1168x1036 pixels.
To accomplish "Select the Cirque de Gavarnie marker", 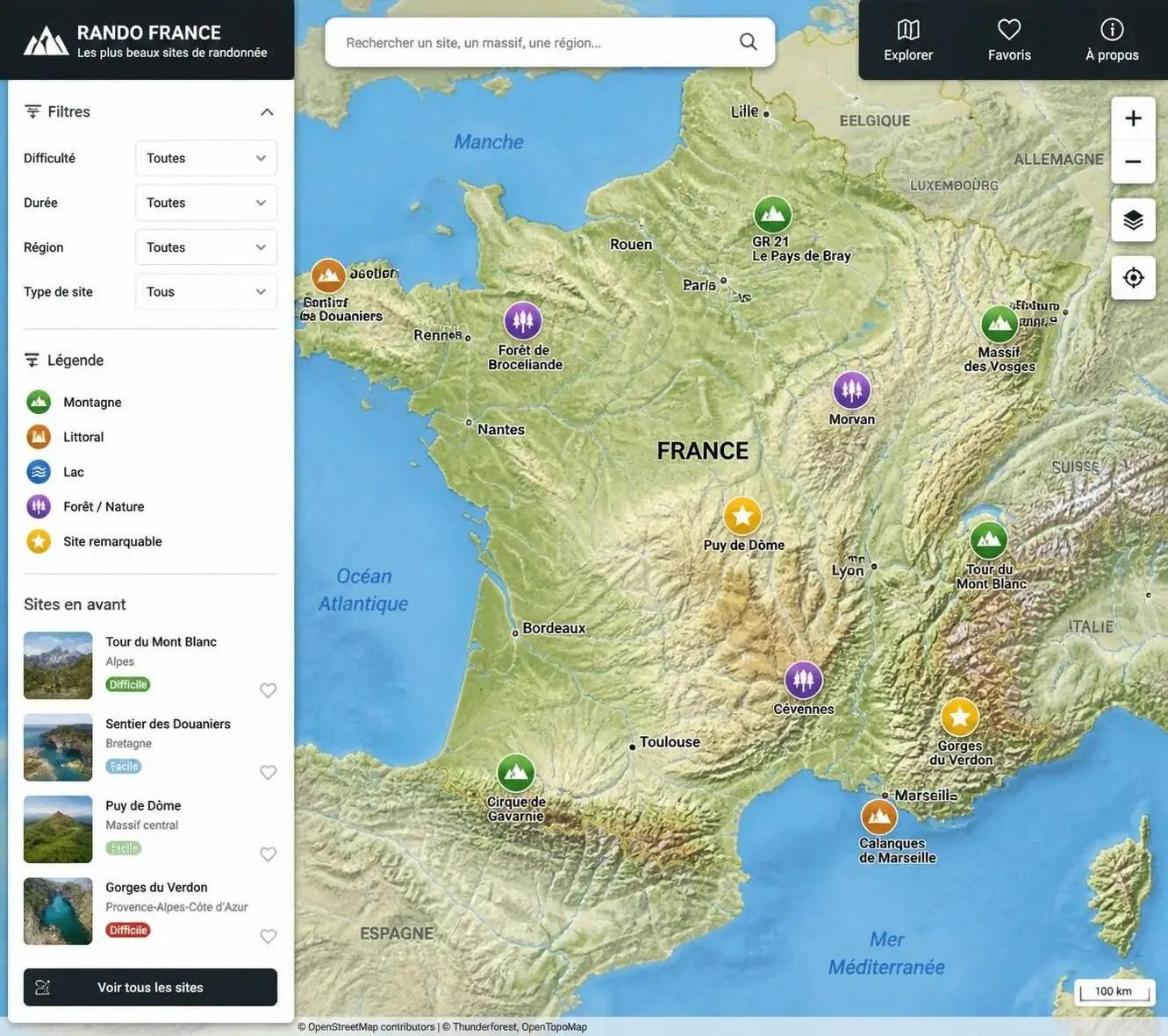I will click(516, 773).
